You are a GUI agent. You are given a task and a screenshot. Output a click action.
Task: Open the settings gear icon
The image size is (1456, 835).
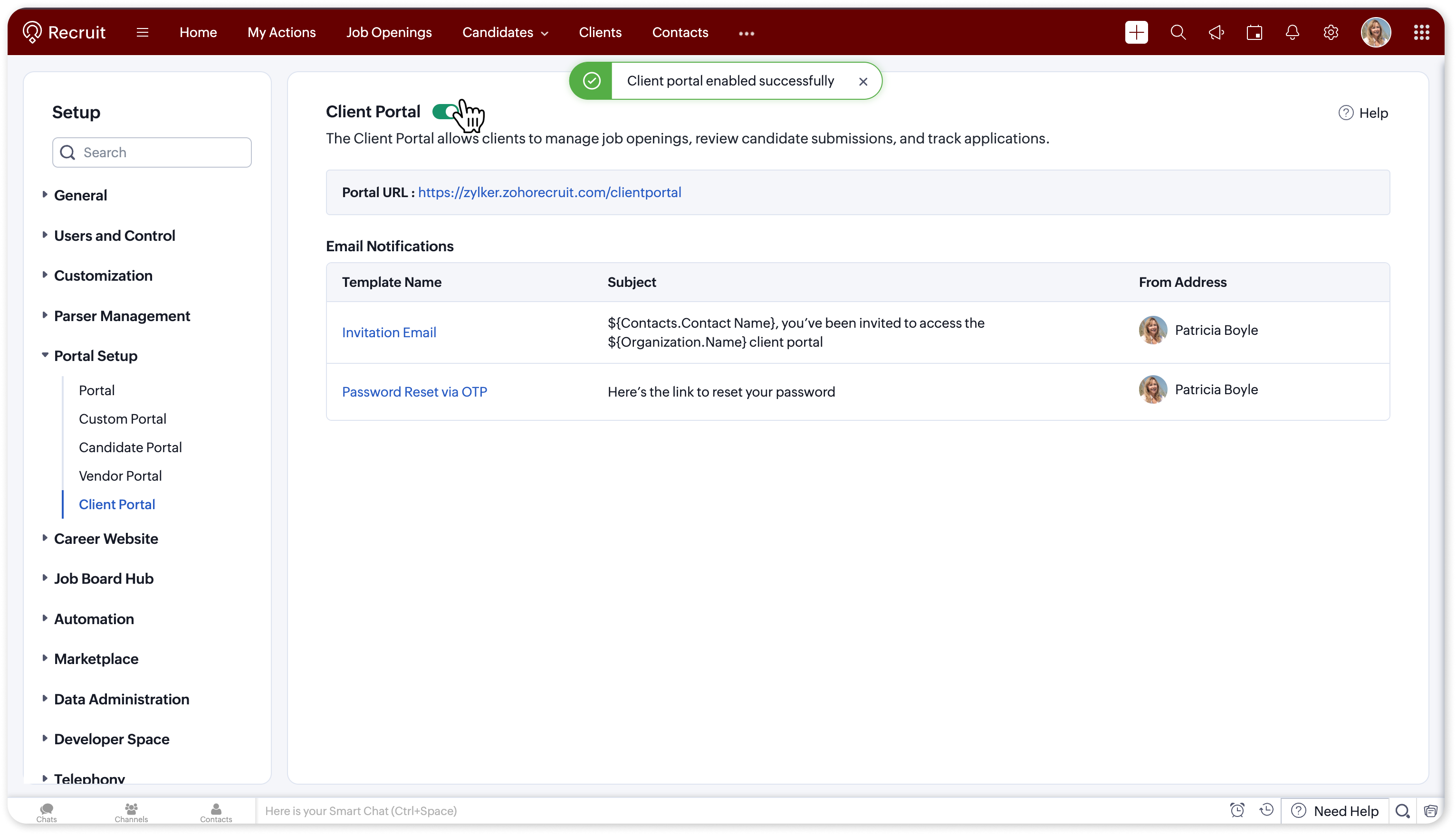[x=1331, y=33]
